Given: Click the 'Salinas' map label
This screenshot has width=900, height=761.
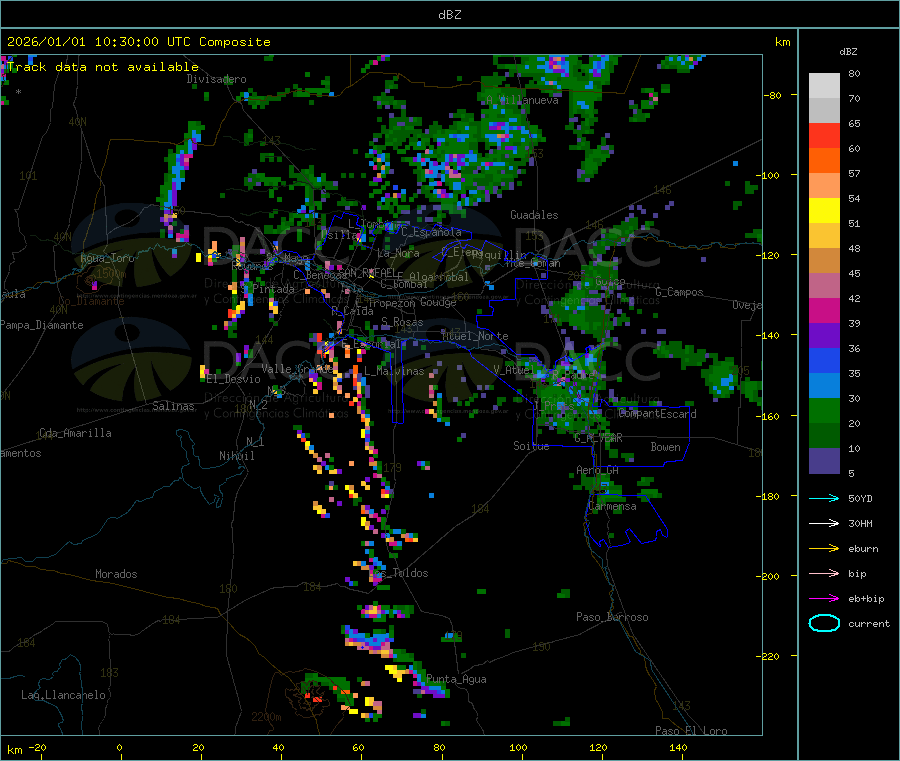Looking at the screenshot, I should click(x=173, y=406).
